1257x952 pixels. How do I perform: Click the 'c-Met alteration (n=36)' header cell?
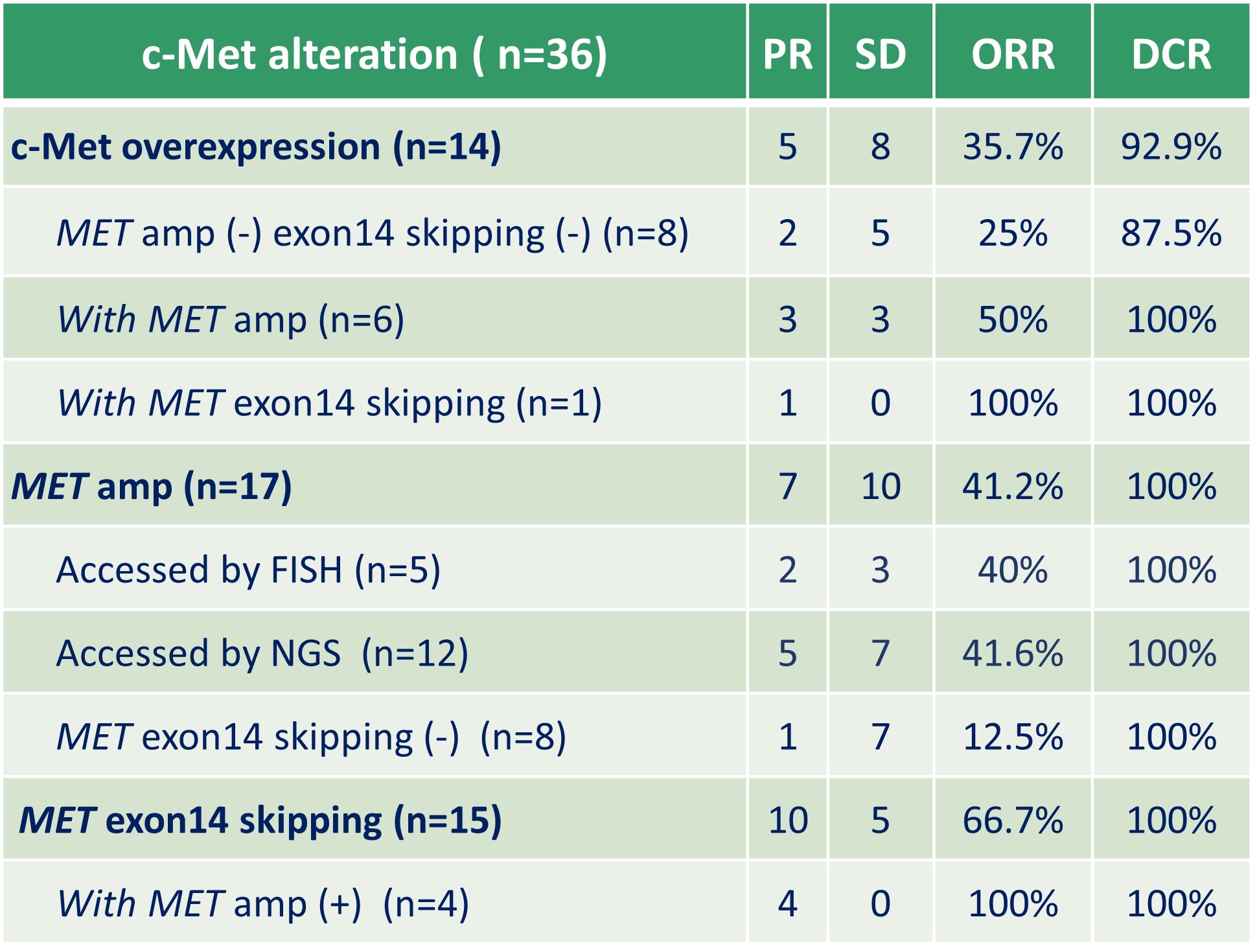point(375,54)
